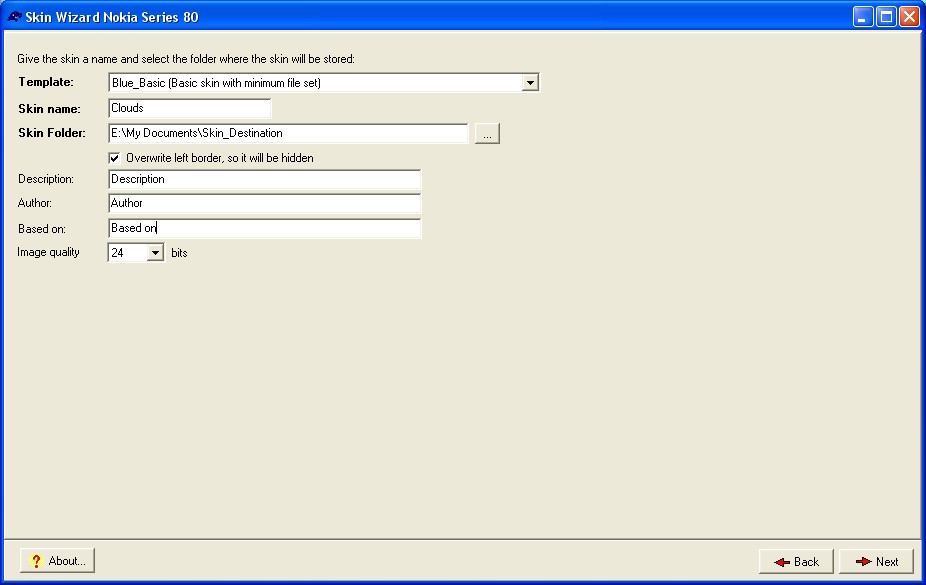
Task: Browse for skin folder with ellipsis button
Action: [487, 133]
